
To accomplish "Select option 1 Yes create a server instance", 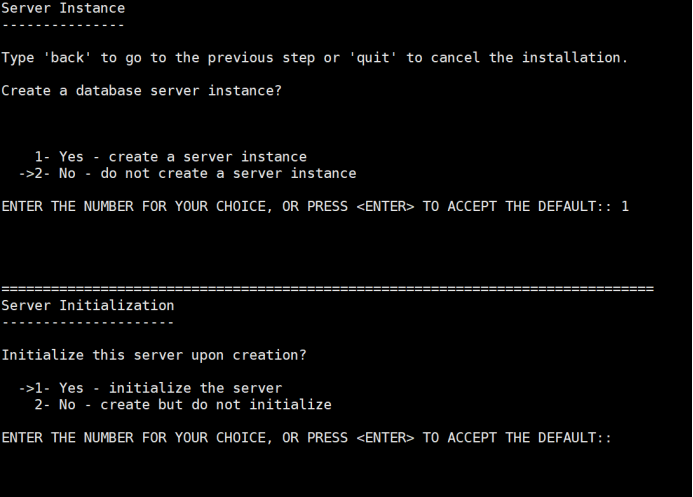I will point(171,157).
